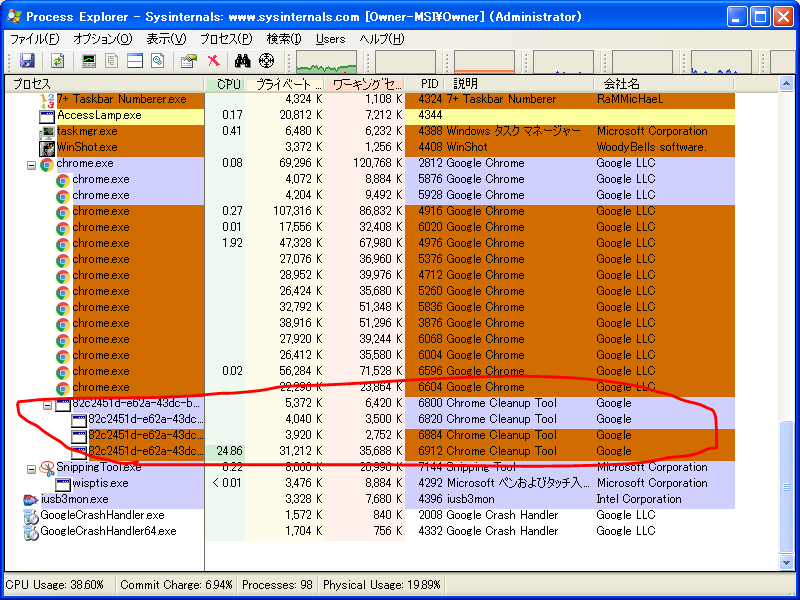Click Physical Usage status bar entry
This screenshot has height=600, width=800.
(382, 585)
